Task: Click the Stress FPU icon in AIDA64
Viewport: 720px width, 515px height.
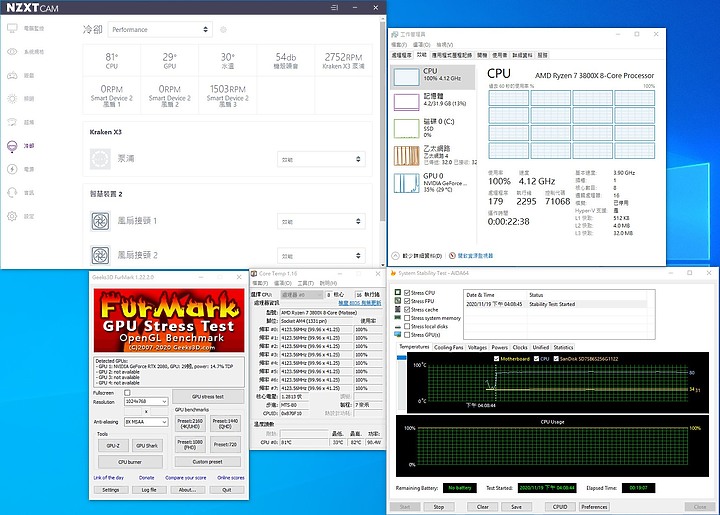Action: 398,300
